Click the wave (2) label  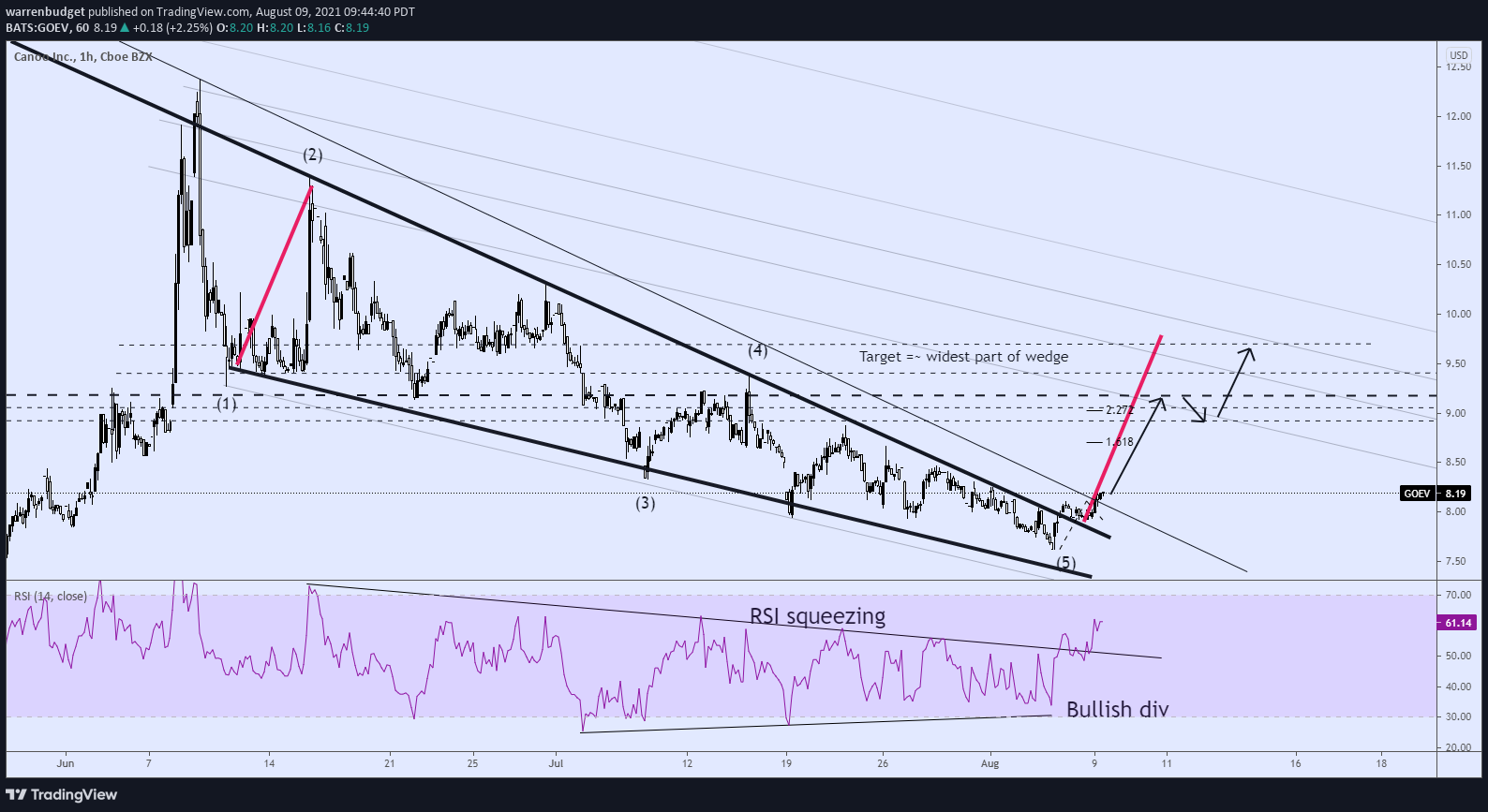pos(312,155)
